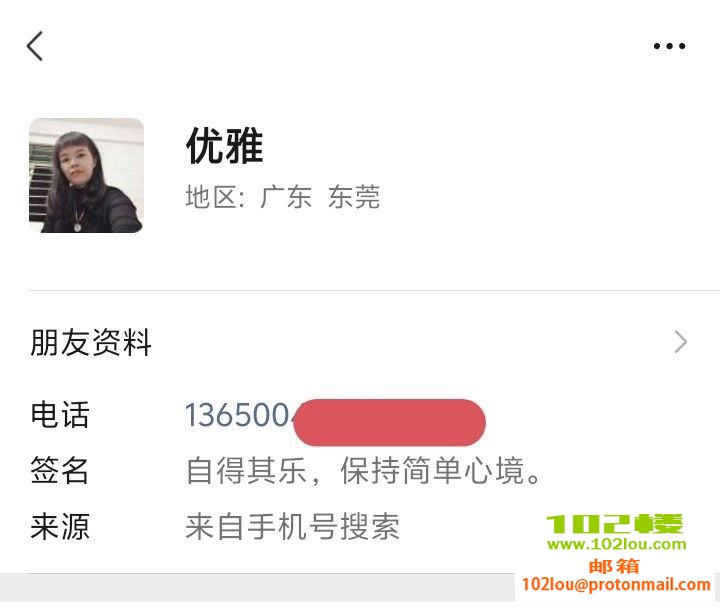Tap the back arrow icon

(35, 46)
